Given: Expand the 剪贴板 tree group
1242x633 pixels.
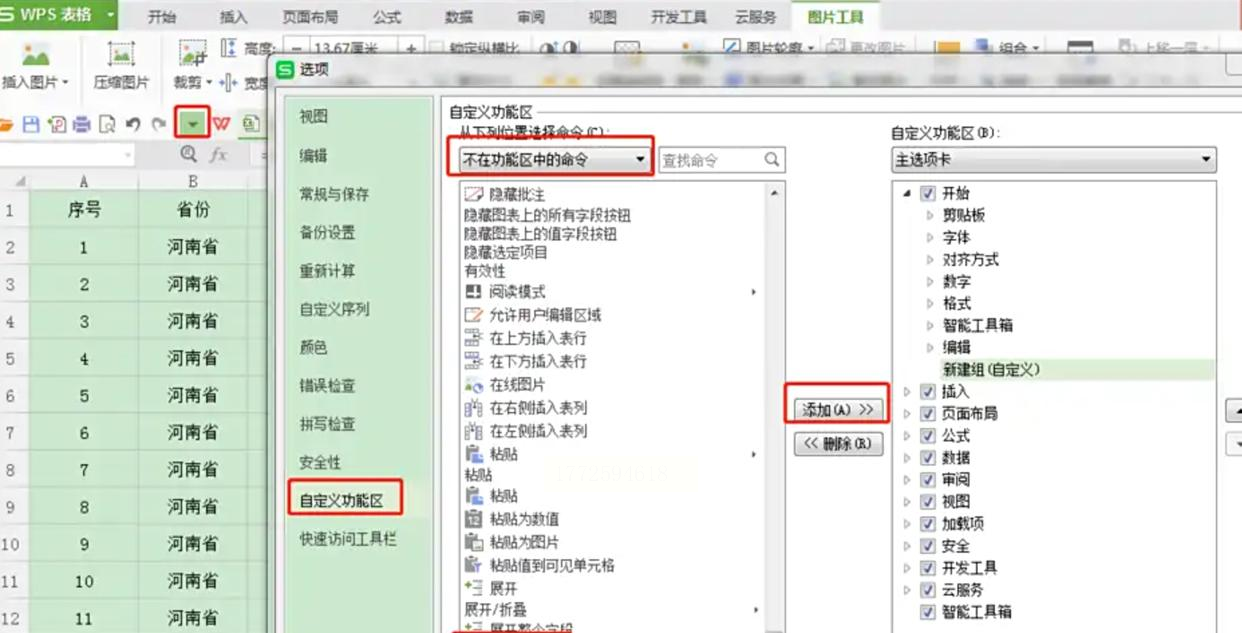Looking at the screenshot, I should [x=931, y=215].
